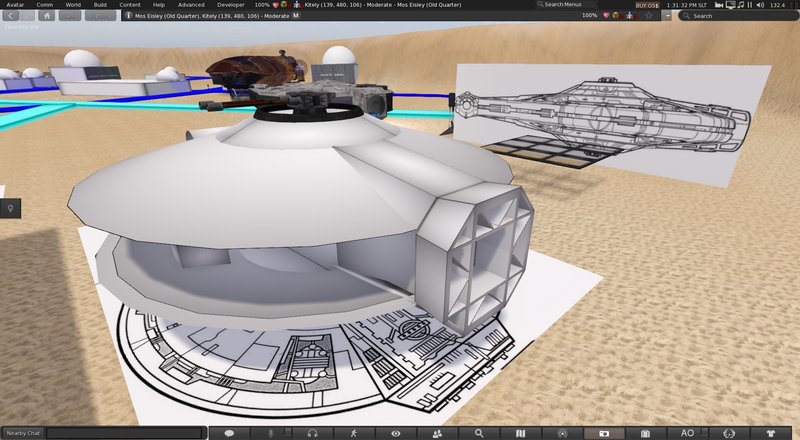Image resolution: width=800 pixels, height=440 pixels.
Task: Click the health heart icon in menu bar
Action: [276, 5]
